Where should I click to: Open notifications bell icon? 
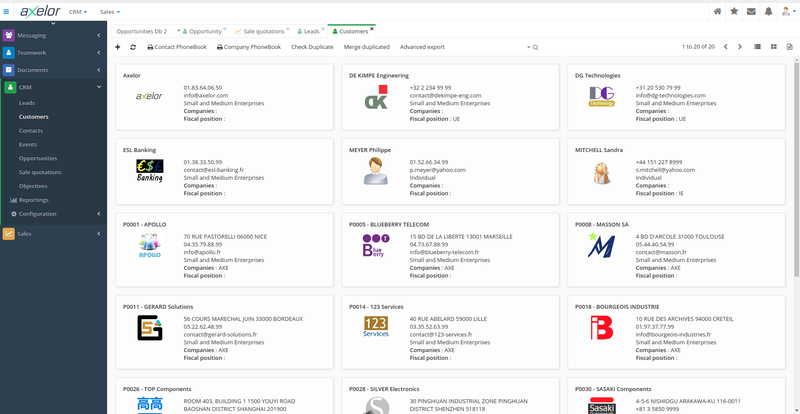[768, 12]
